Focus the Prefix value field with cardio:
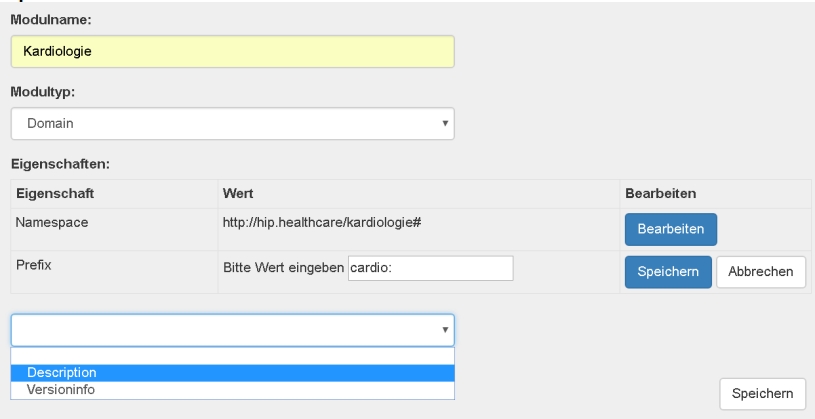 430,268
